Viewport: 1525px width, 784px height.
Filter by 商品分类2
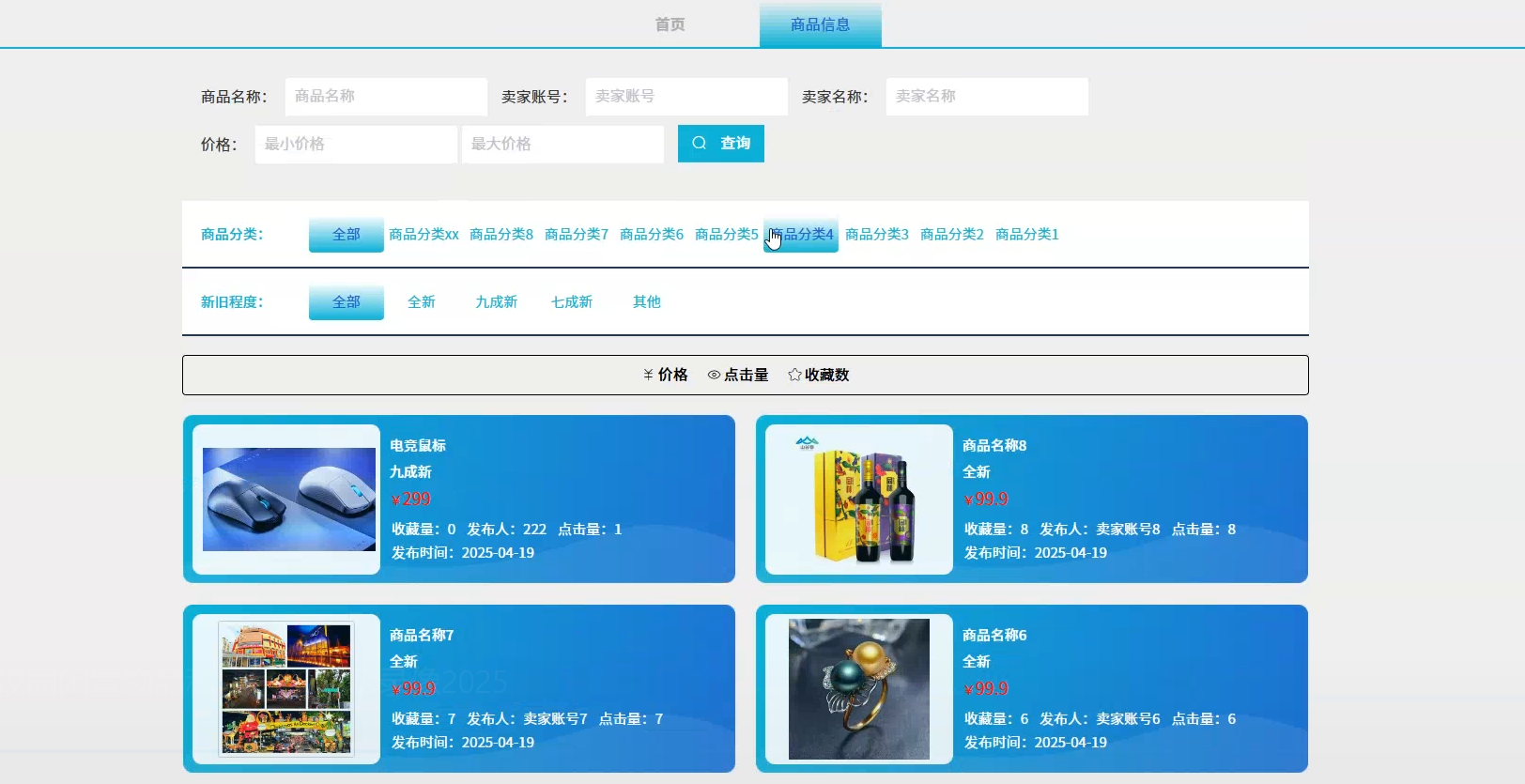(952, 235)
